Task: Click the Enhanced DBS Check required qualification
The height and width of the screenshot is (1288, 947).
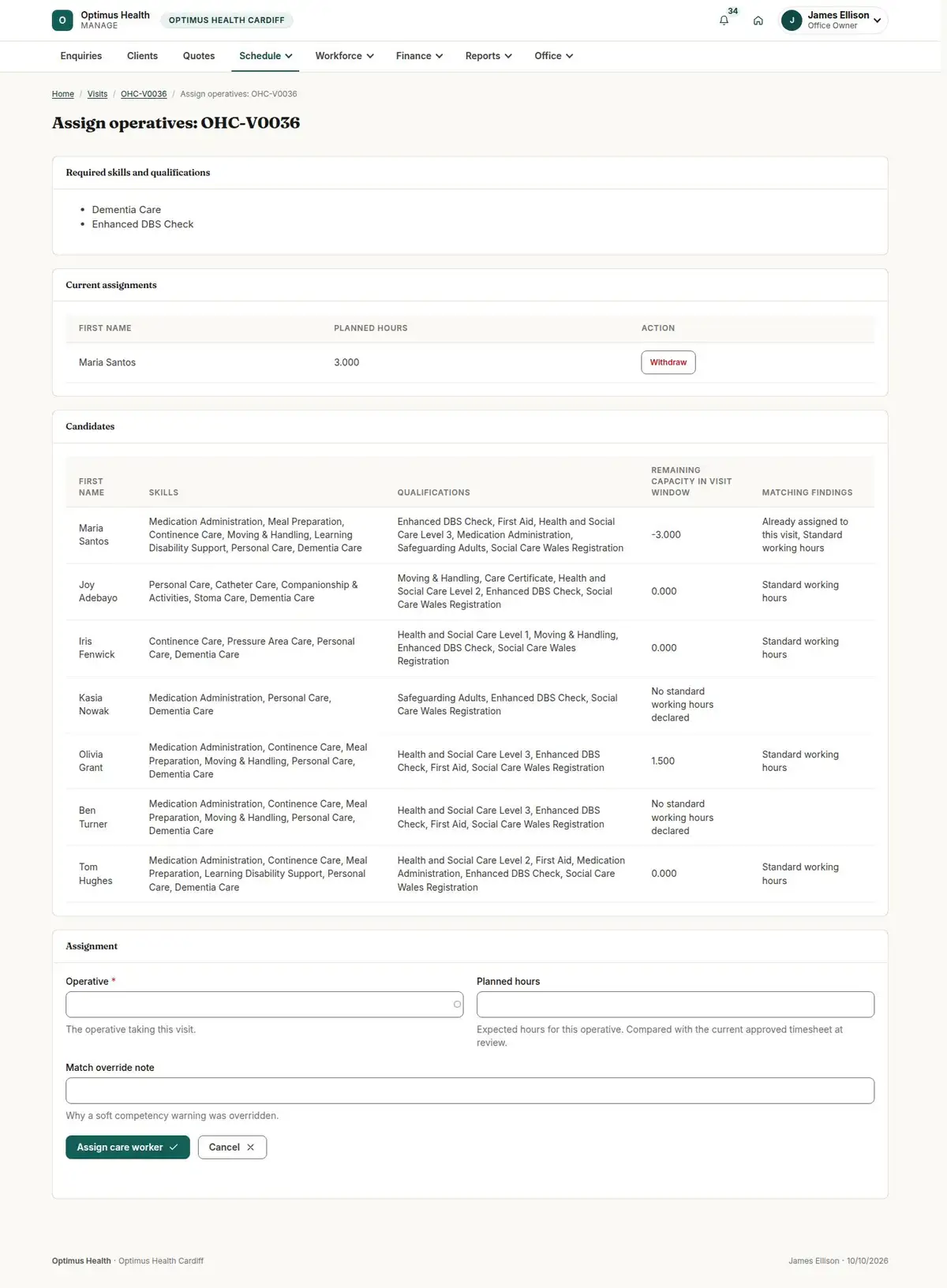Action: 143,224
